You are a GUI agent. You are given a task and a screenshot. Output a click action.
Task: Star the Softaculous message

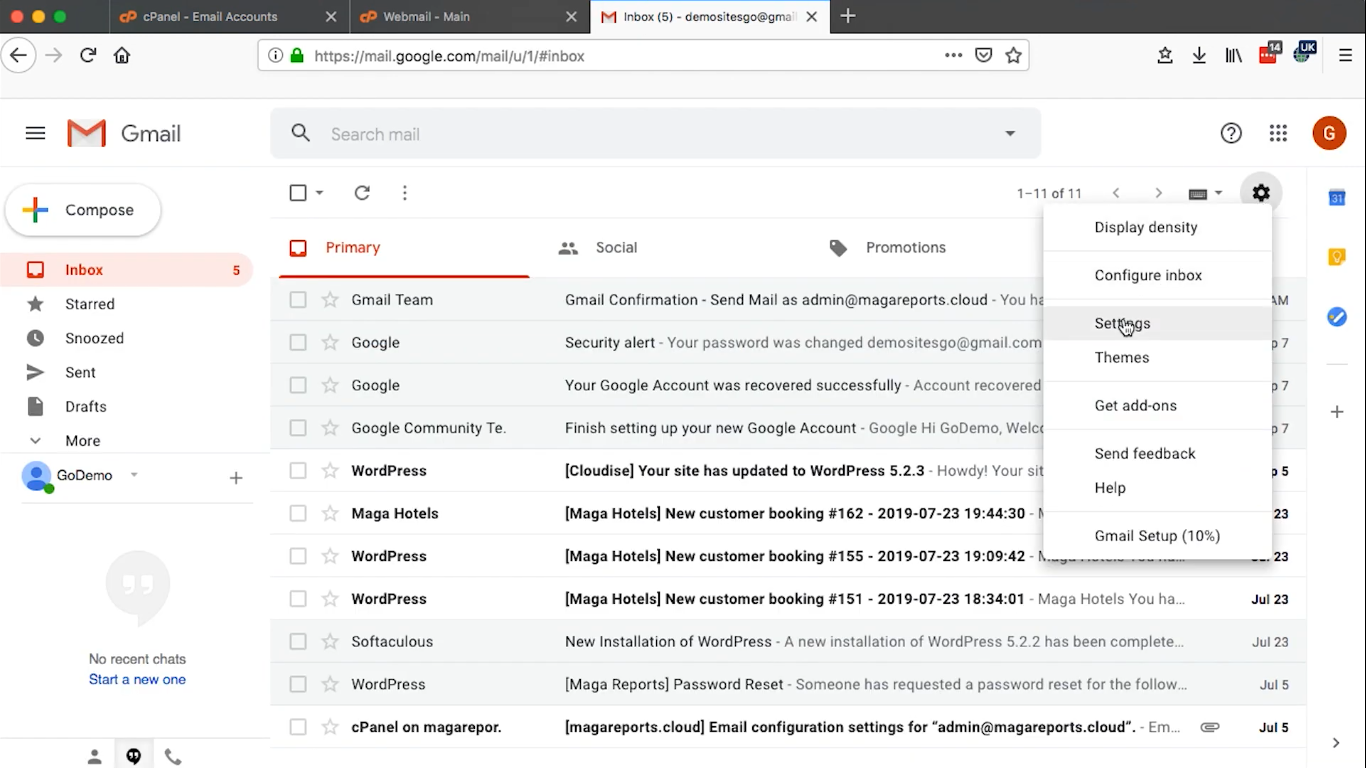pyautogui.click(x=330, y=641)
